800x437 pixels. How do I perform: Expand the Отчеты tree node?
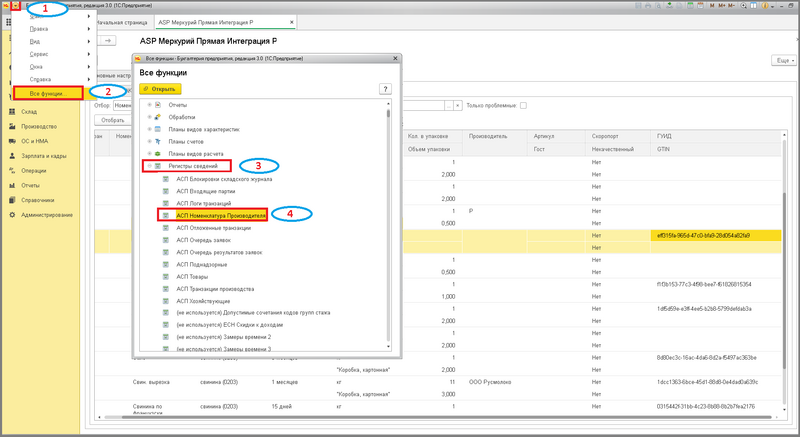click(x=149, y=105)
